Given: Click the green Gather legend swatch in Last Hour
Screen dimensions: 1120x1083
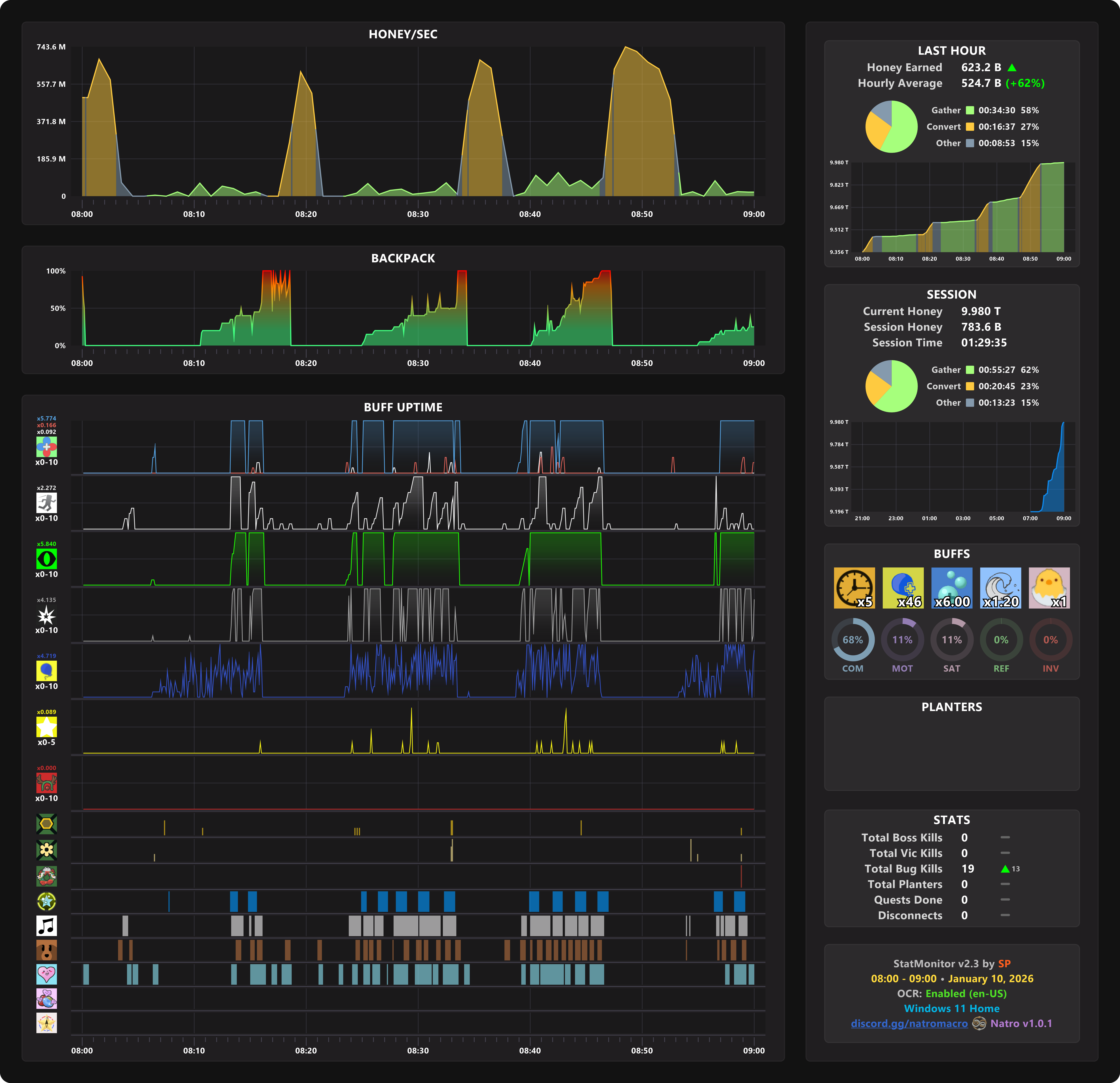Looking at the screenshot, I should coord(970,110).
